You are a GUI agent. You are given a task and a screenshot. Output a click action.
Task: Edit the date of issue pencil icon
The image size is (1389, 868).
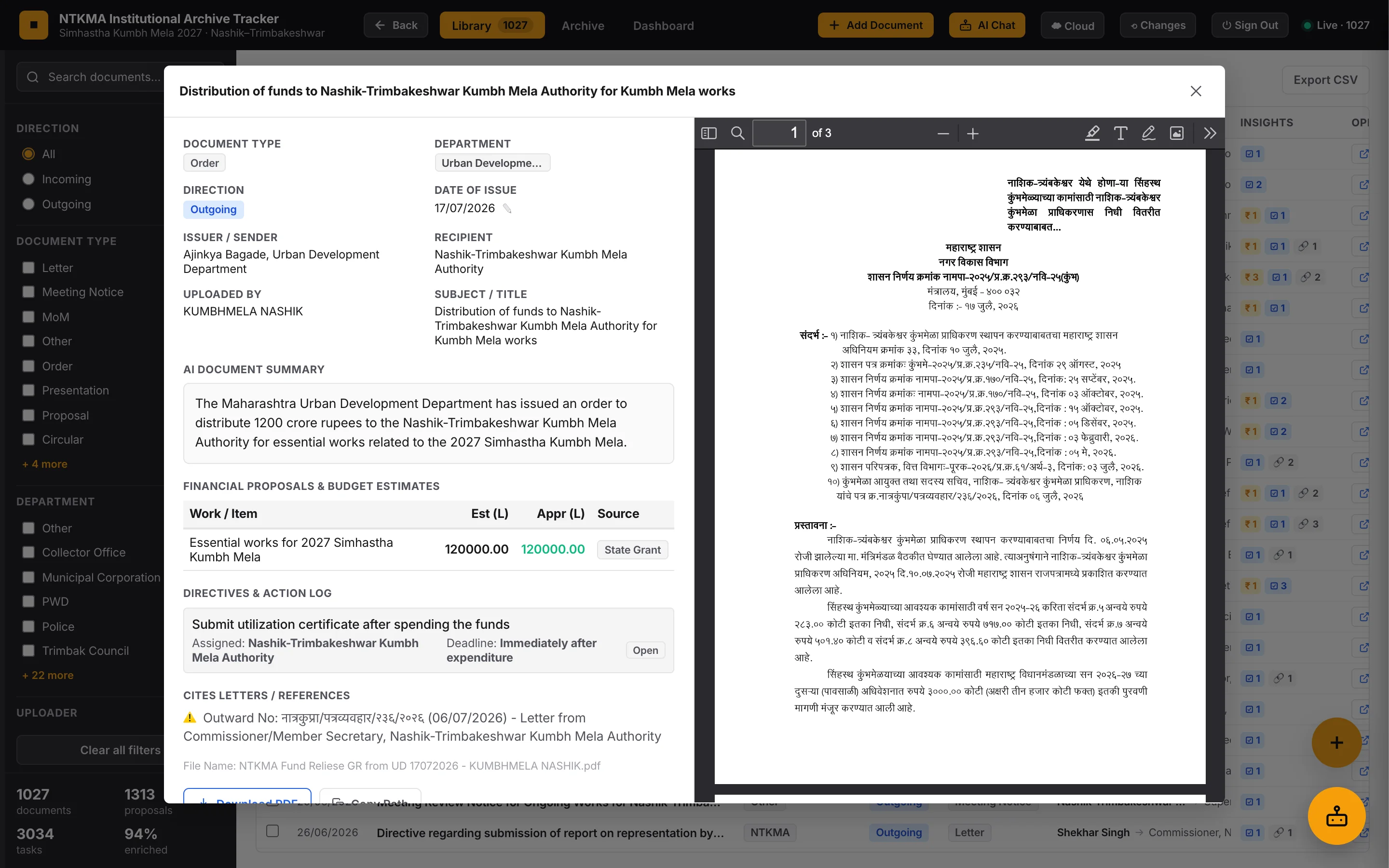pos(507,208)
